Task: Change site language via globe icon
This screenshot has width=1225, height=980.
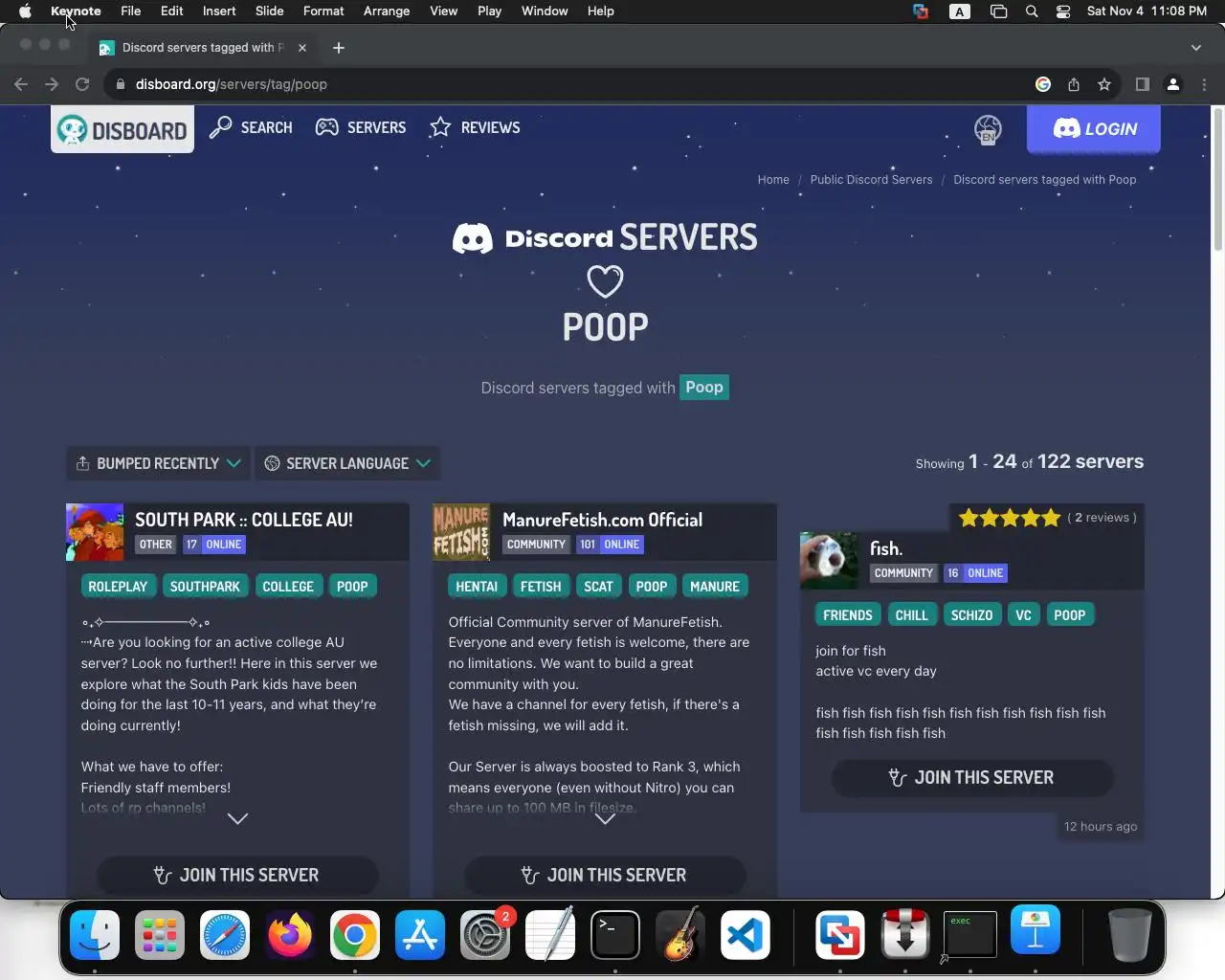Action: click(x=988, y=129)
